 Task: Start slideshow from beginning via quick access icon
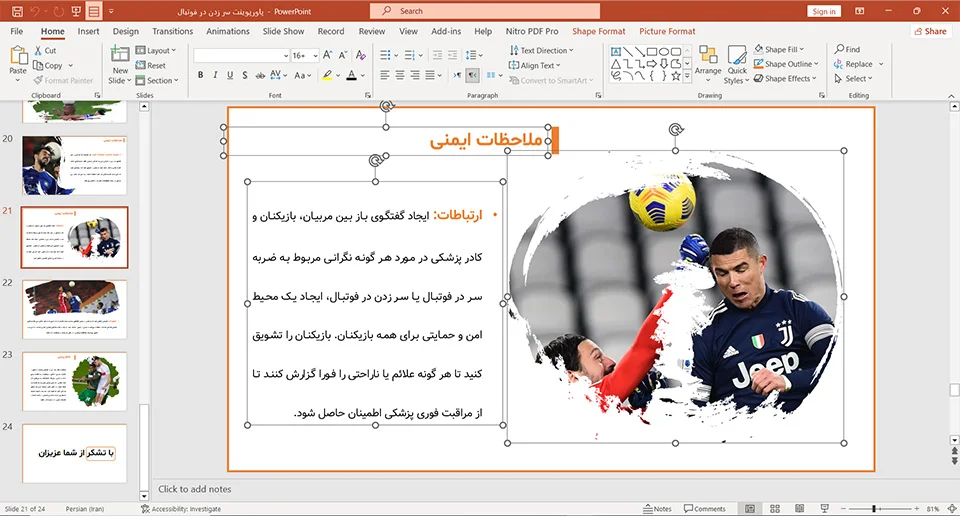point(76,11)
